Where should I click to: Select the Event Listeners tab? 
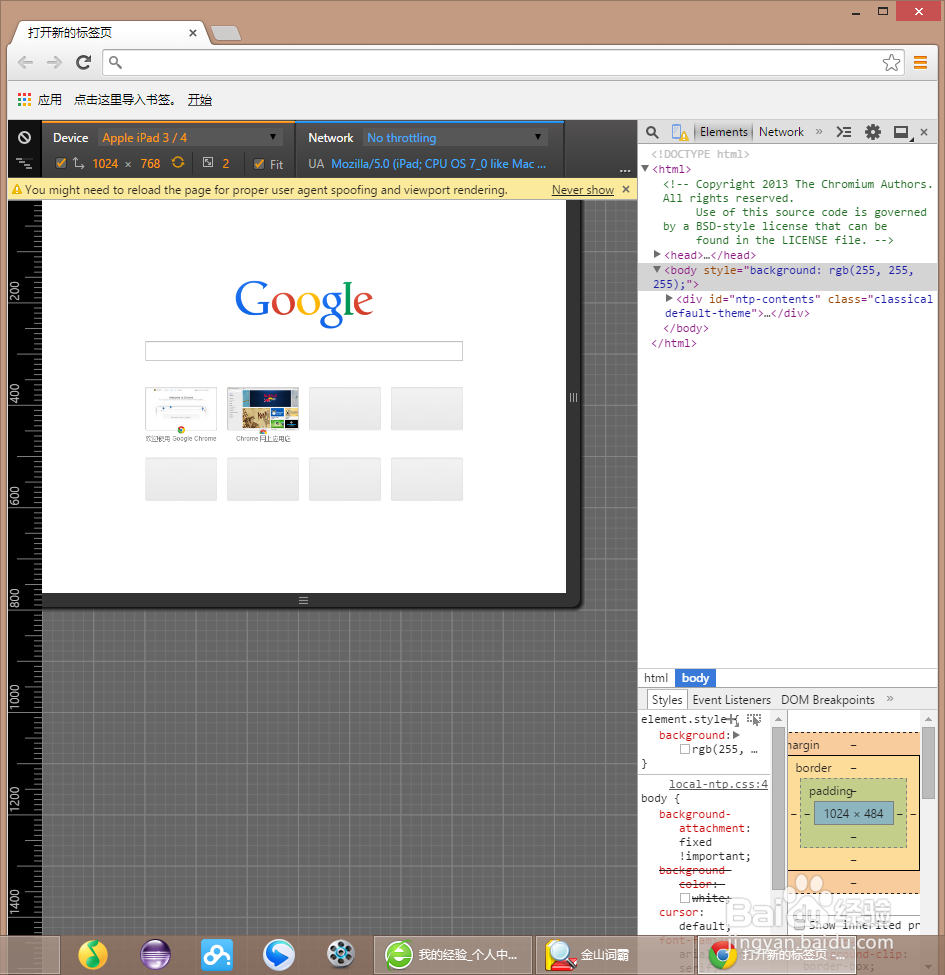pos(731,700)
